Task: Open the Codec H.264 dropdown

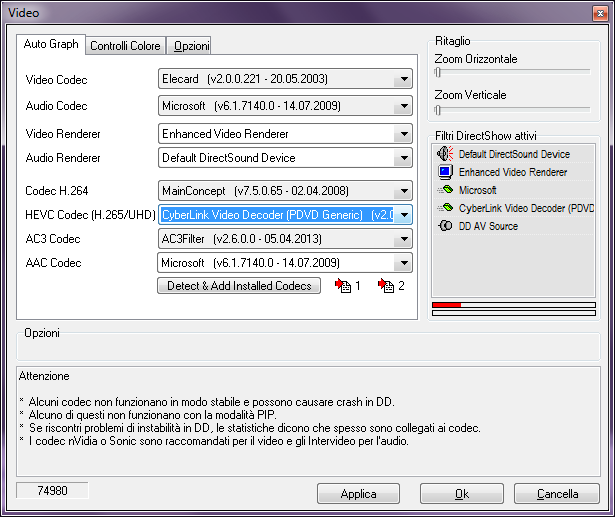Action: pos(404,191)
